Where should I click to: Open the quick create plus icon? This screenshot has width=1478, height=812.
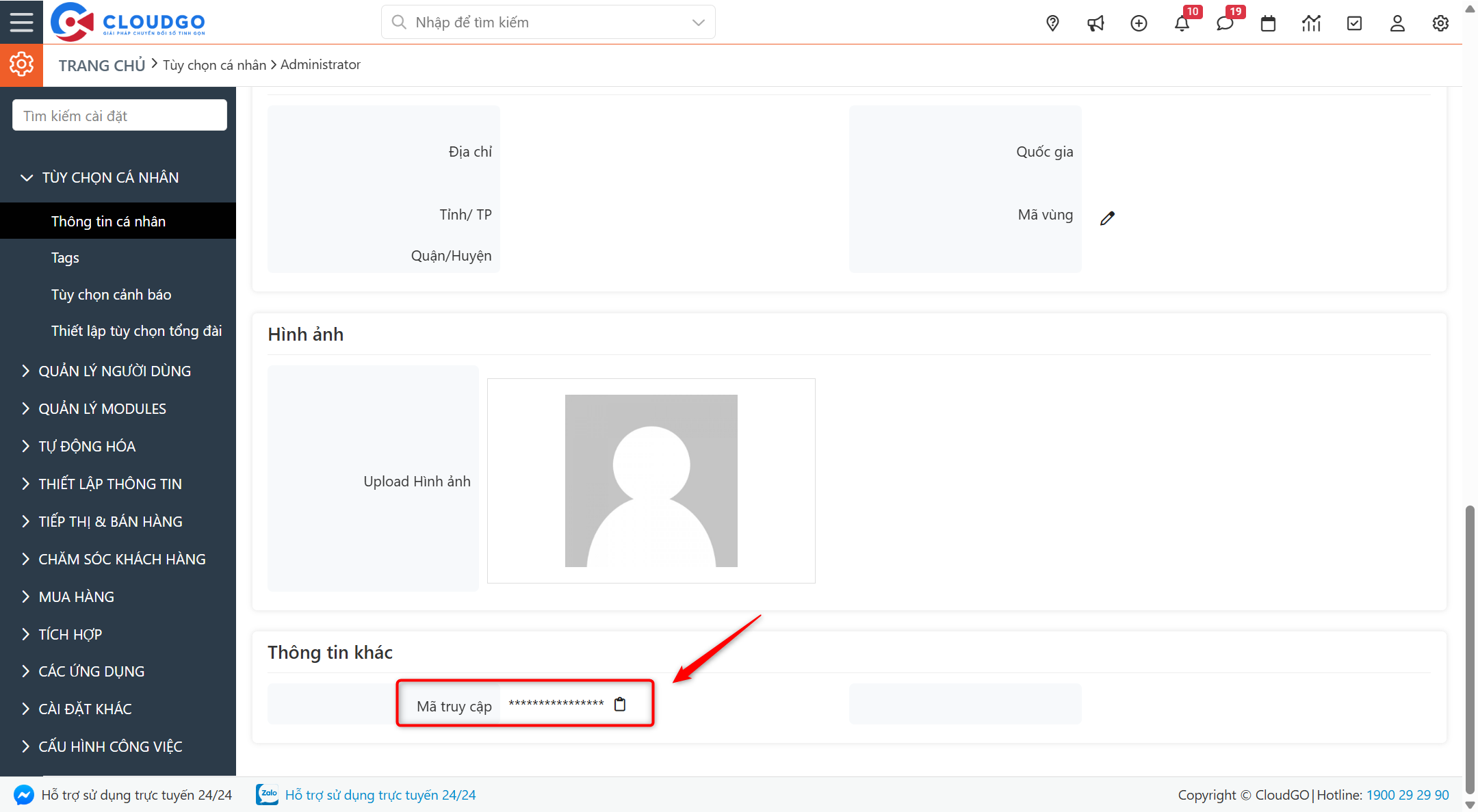1139,23
